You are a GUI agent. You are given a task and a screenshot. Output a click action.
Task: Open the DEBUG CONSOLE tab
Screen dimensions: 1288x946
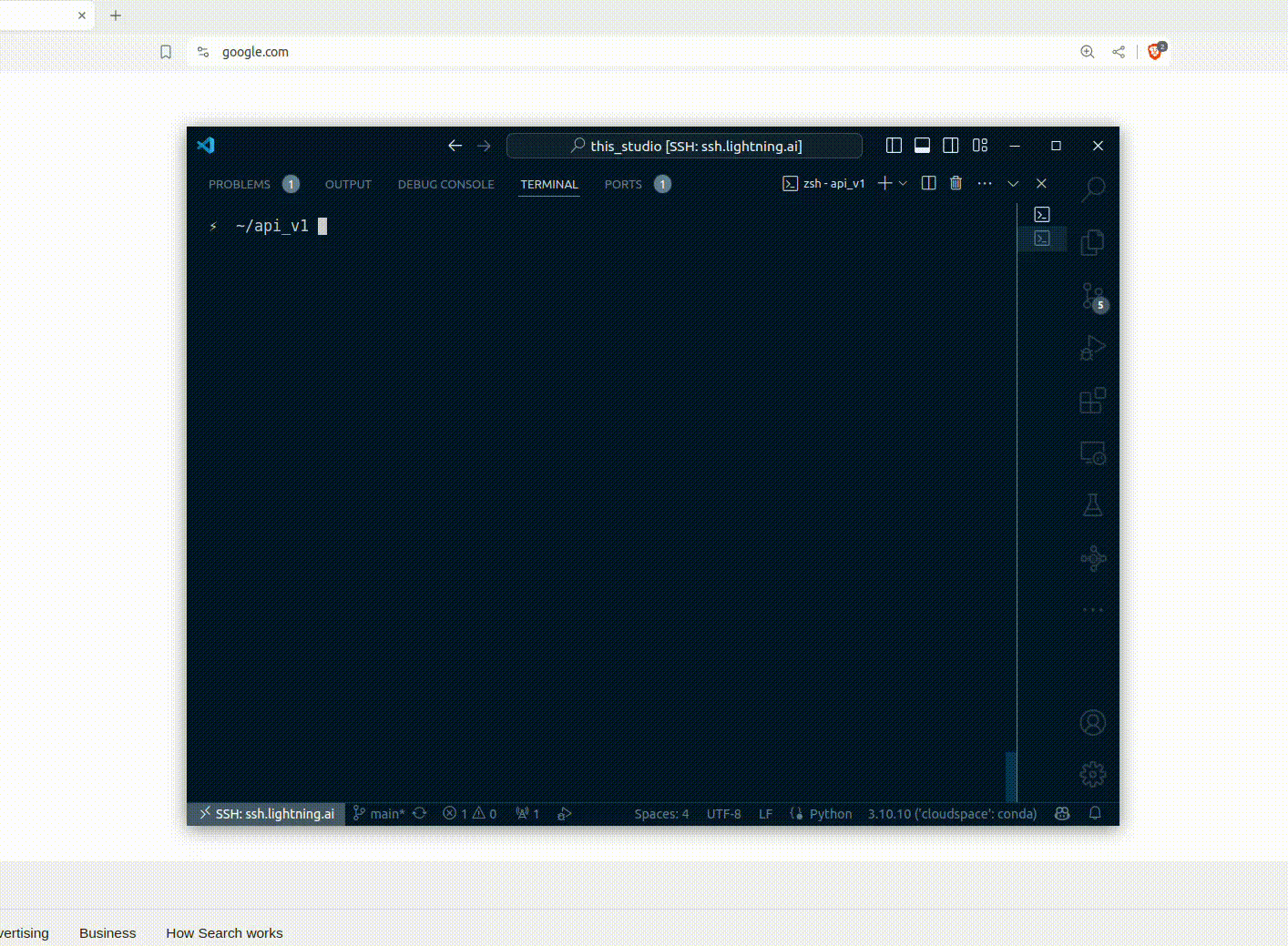tap(446, 184)
